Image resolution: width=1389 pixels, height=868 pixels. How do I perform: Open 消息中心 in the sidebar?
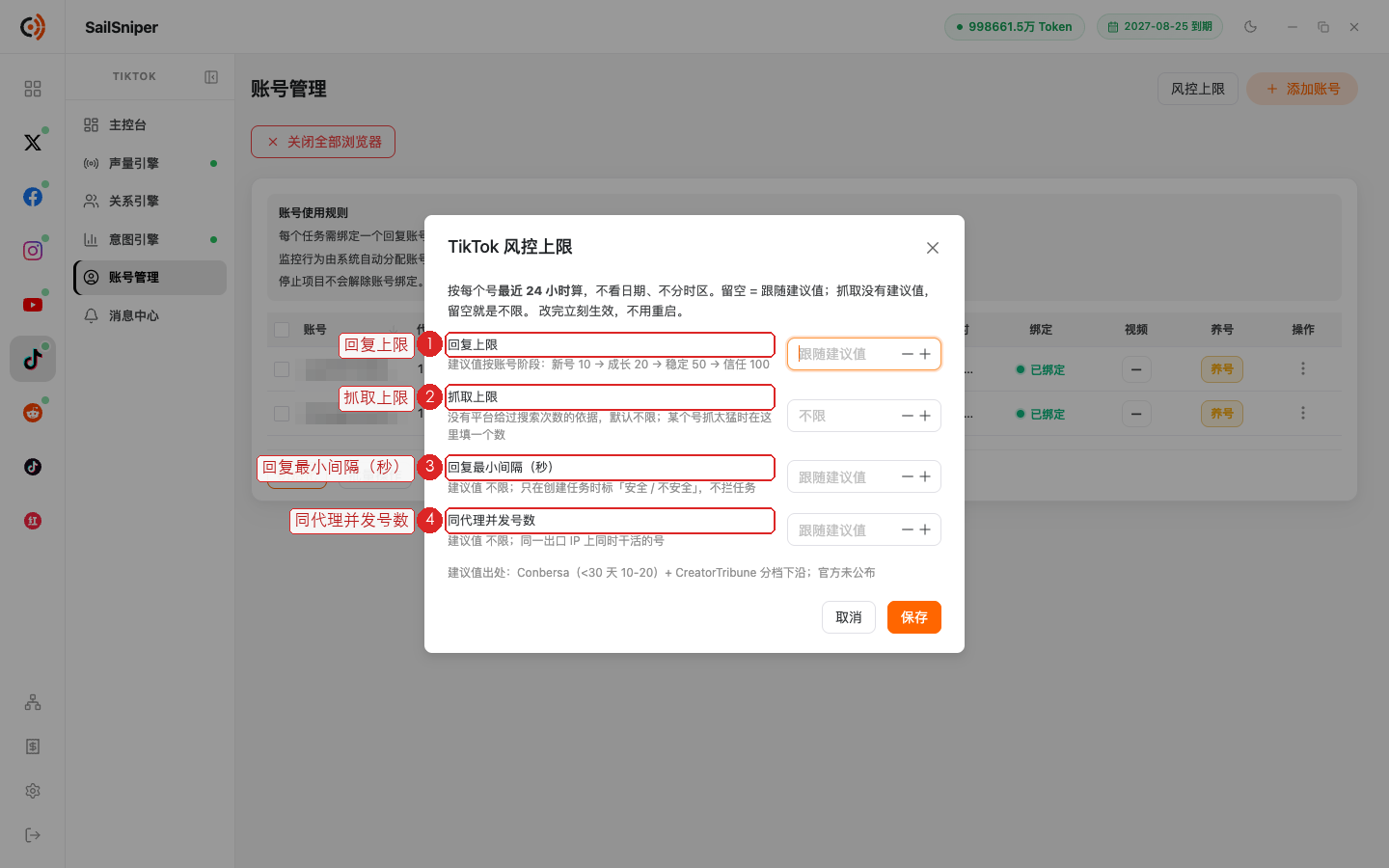(150, 315)
